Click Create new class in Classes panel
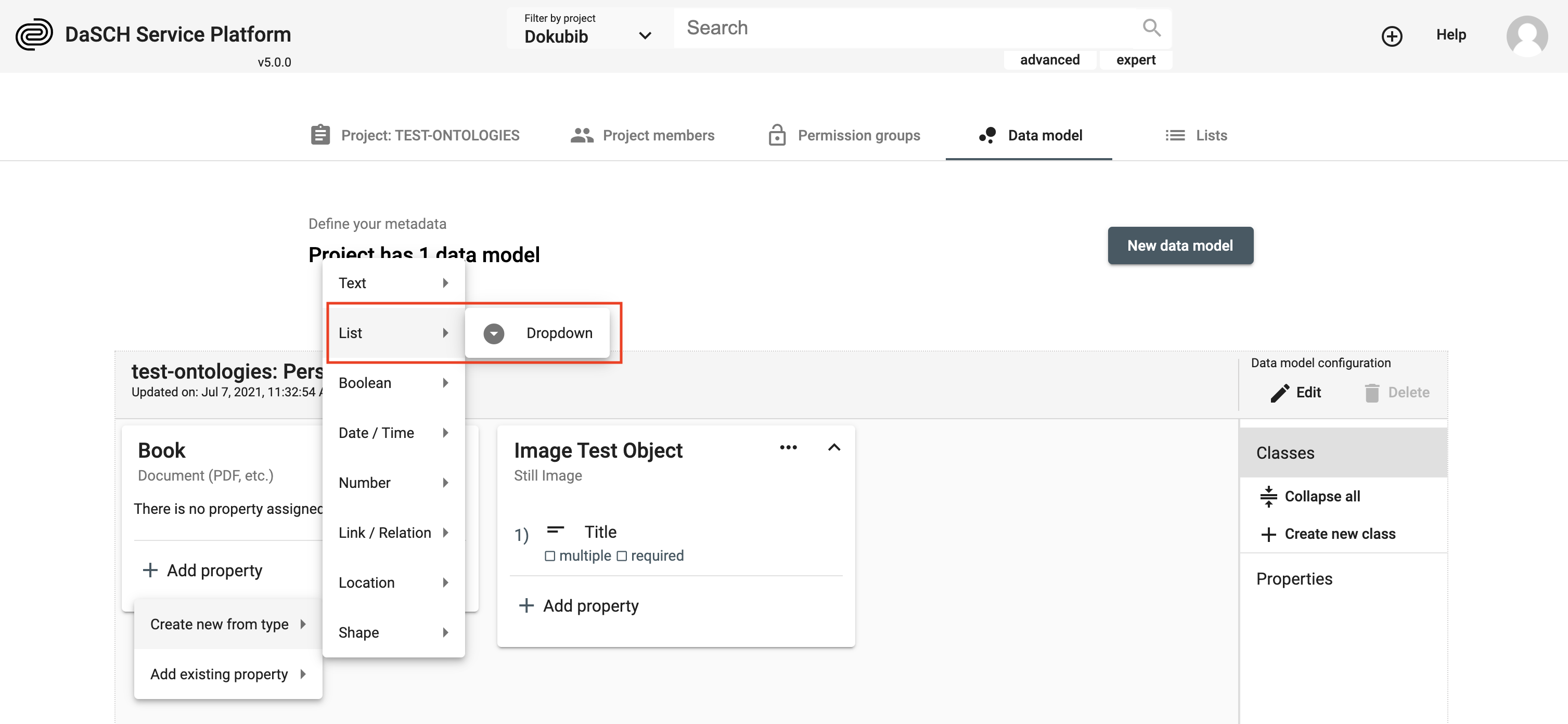Screen dimensions: 1568x724 click(1340, 533)
